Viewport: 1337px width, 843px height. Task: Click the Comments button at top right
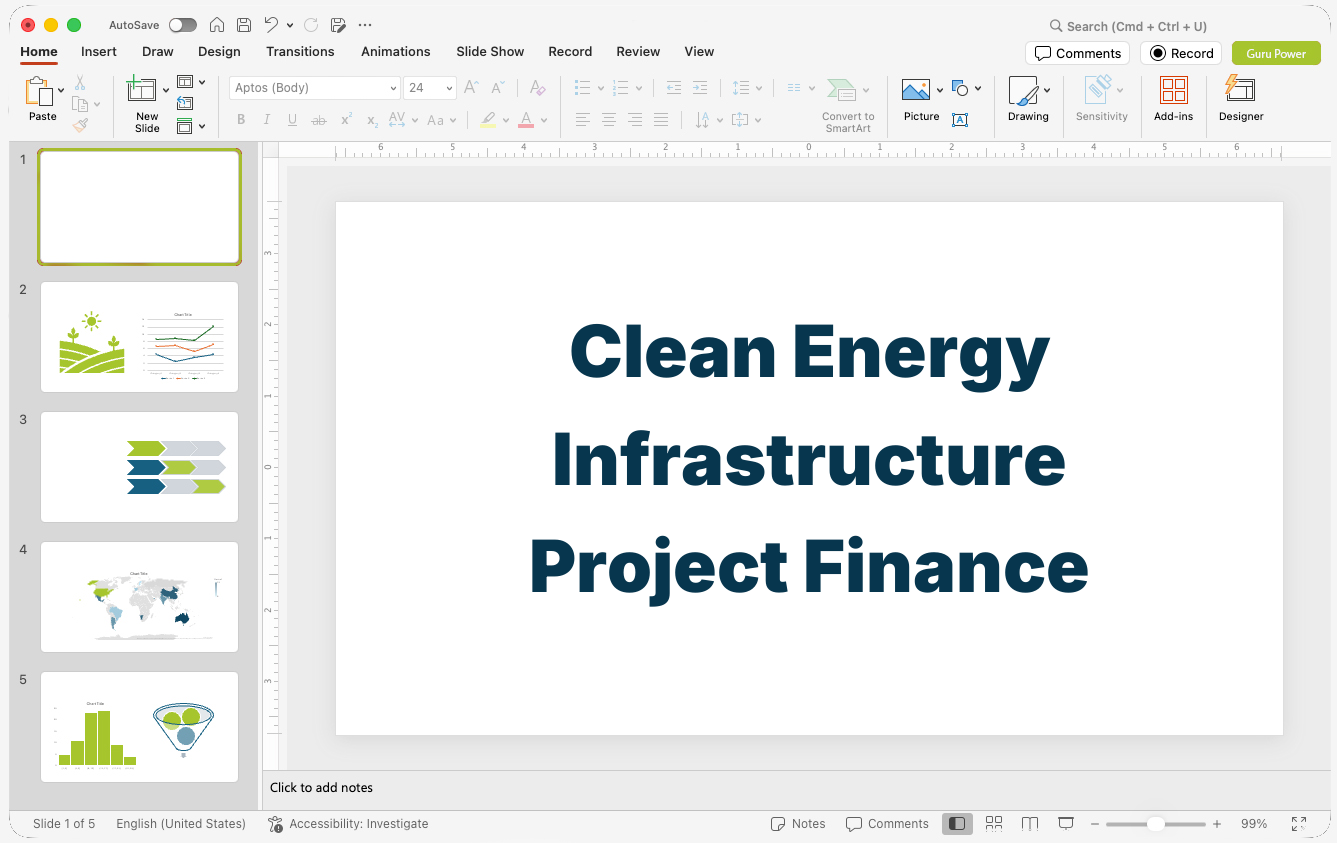pos(1077,53)
